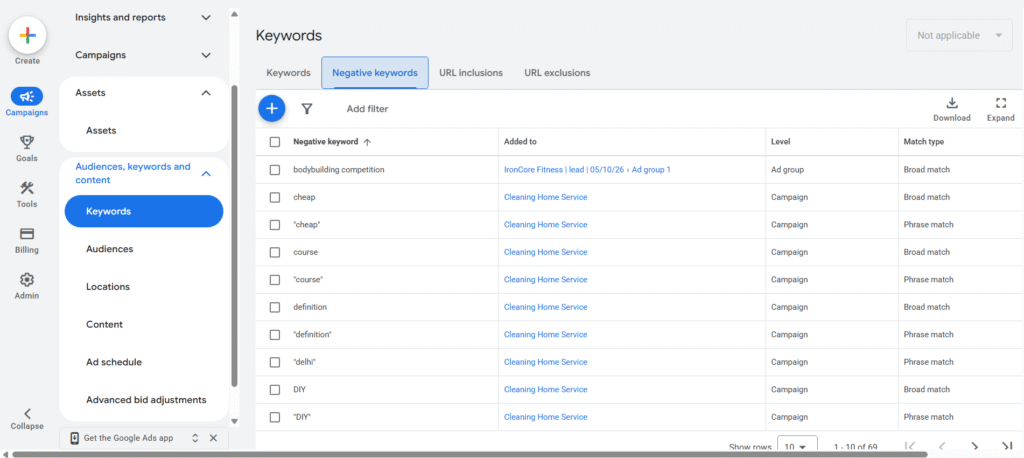Select the "course" phrase match checkbox
Viewport: 1024px width, 458px height.
pyautogui.click(x=275, y=280)
